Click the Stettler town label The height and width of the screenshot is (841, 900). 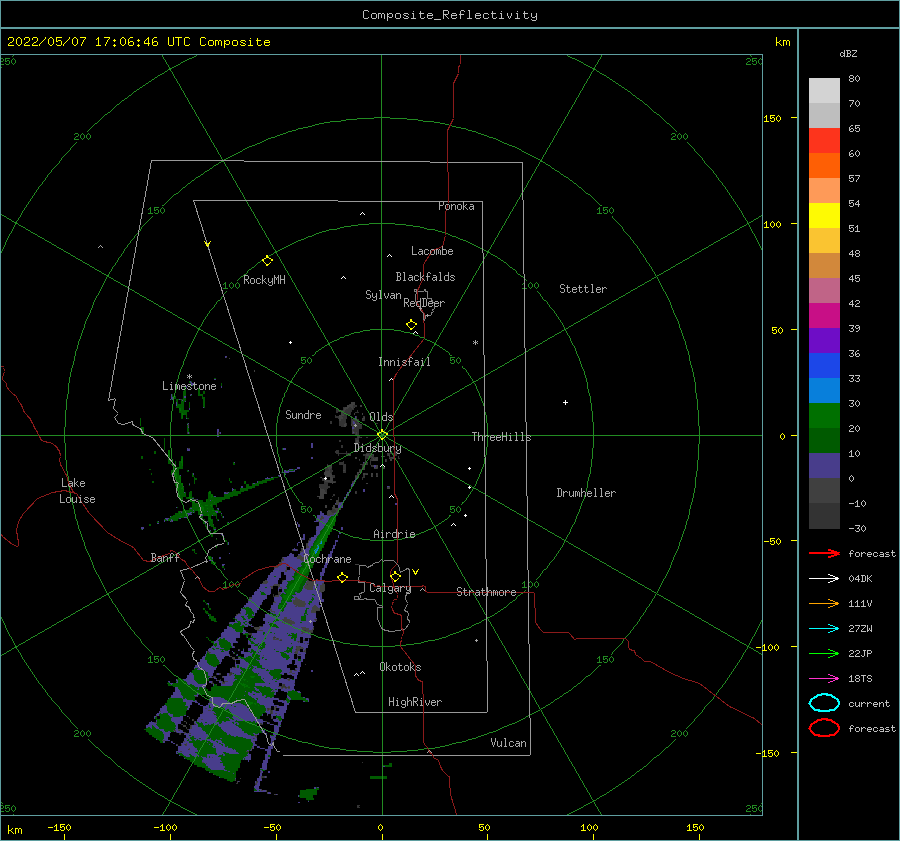coord(583,289)
